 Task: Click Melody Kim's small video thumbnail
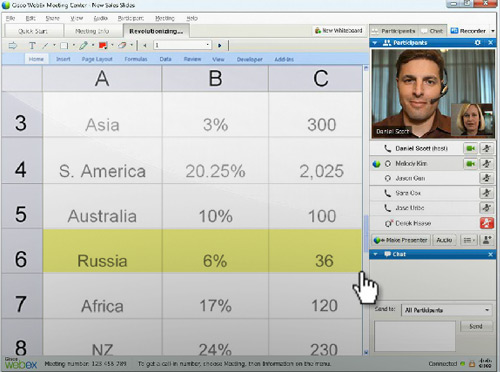pyautogui.click(x=471, y=119)
